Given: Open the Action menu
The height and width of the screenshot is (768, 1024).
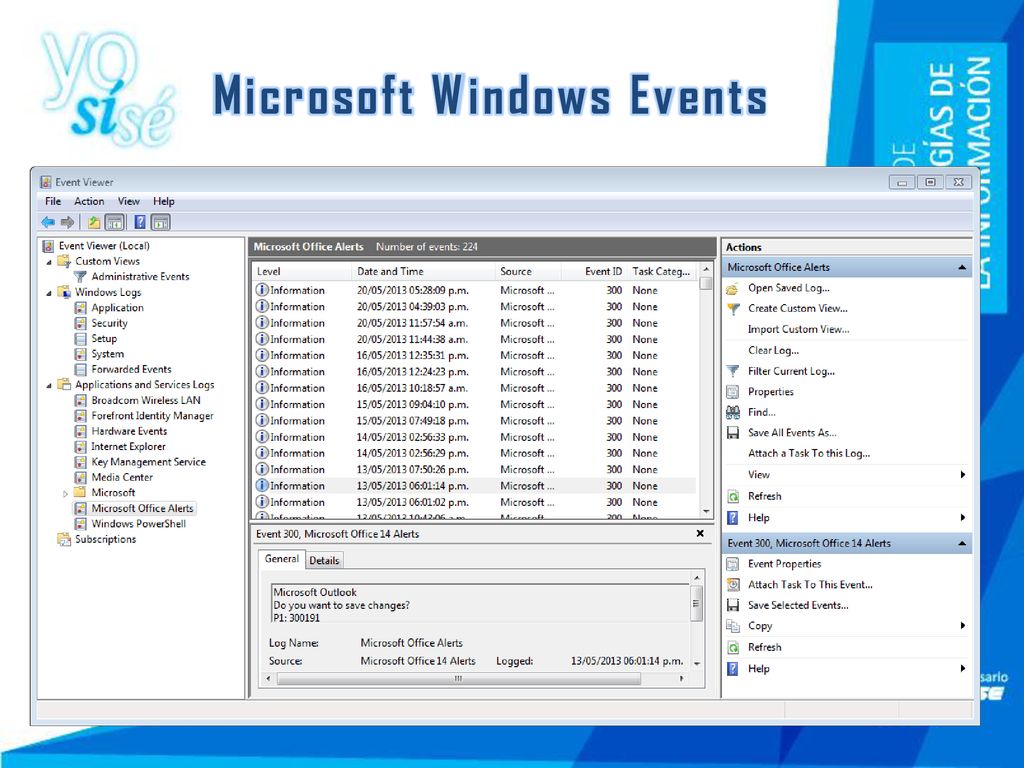Looking at the screenshot, I should click(x=89, y=201).
